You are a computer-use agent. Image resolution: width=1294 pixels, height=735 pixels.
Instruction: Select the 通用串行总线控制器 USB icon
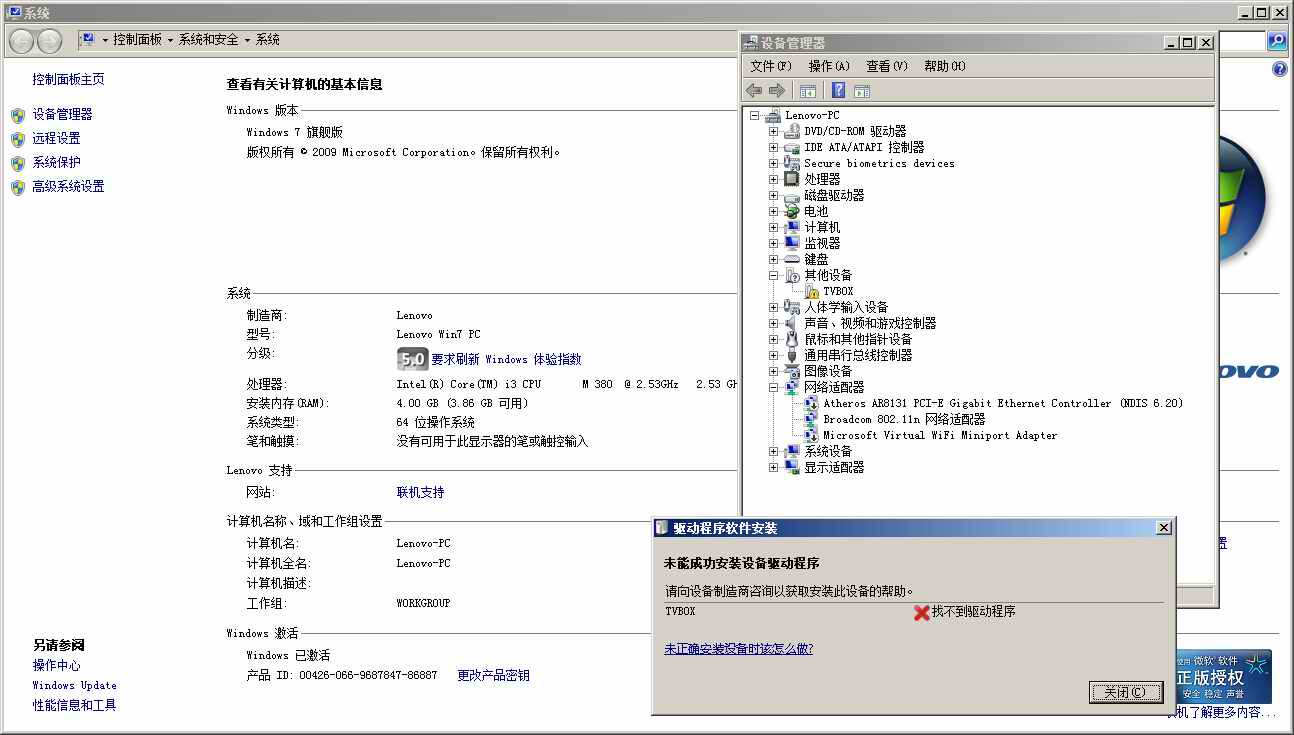click(792, 355)
